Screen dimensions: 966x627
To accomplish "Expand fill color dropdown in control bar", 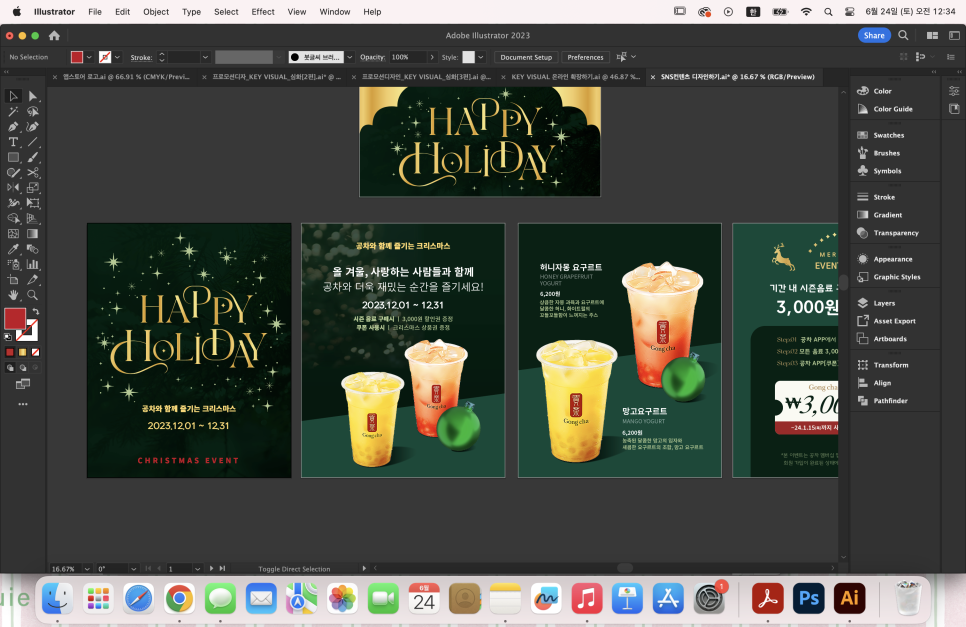I will coord(89,57).
